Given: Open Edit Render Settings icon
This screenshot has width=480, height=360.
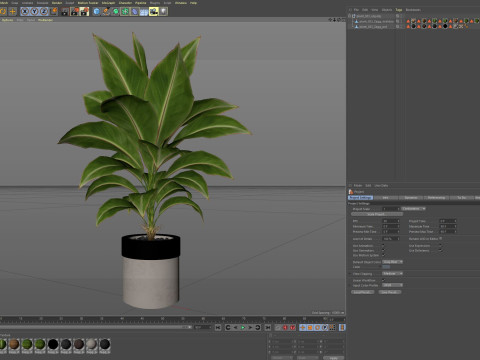Looking at the screenshot, I should pyautogui.click(x=84, y=12).
